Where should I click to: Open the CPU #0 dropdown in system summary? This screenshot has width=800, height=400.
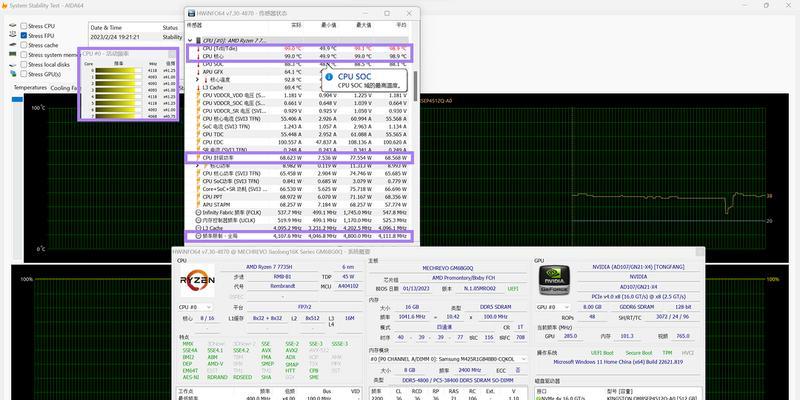(194, 307)
